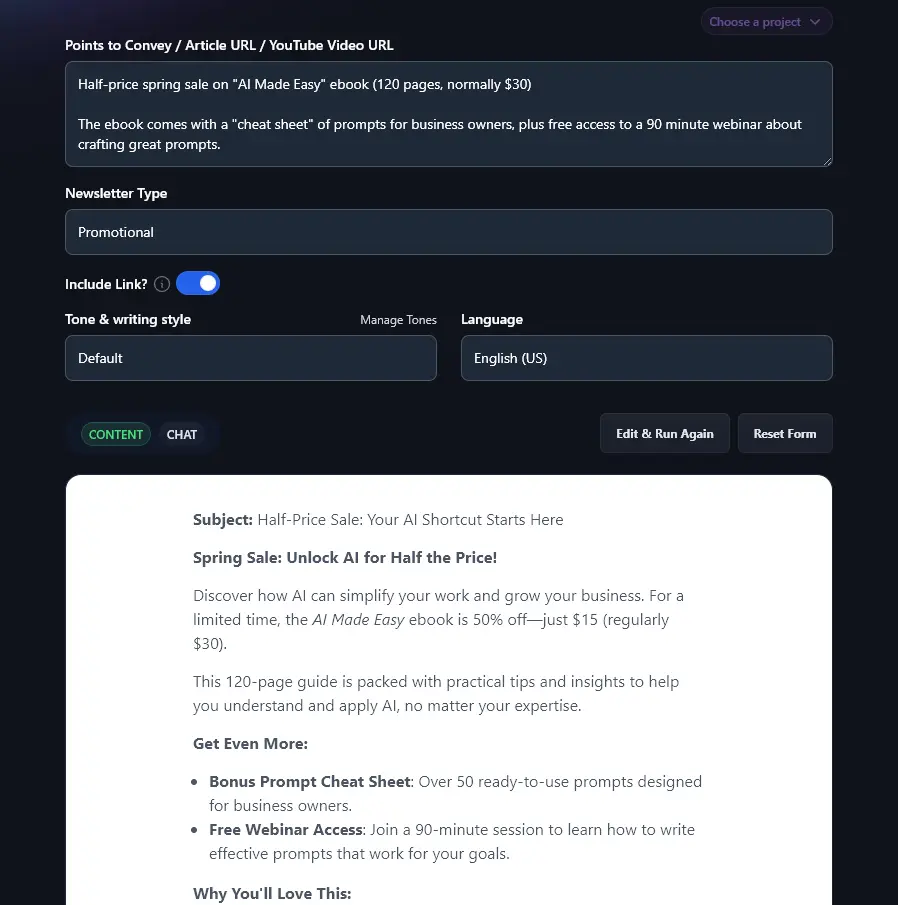Switch to the CHAT tab

point(181,434)
